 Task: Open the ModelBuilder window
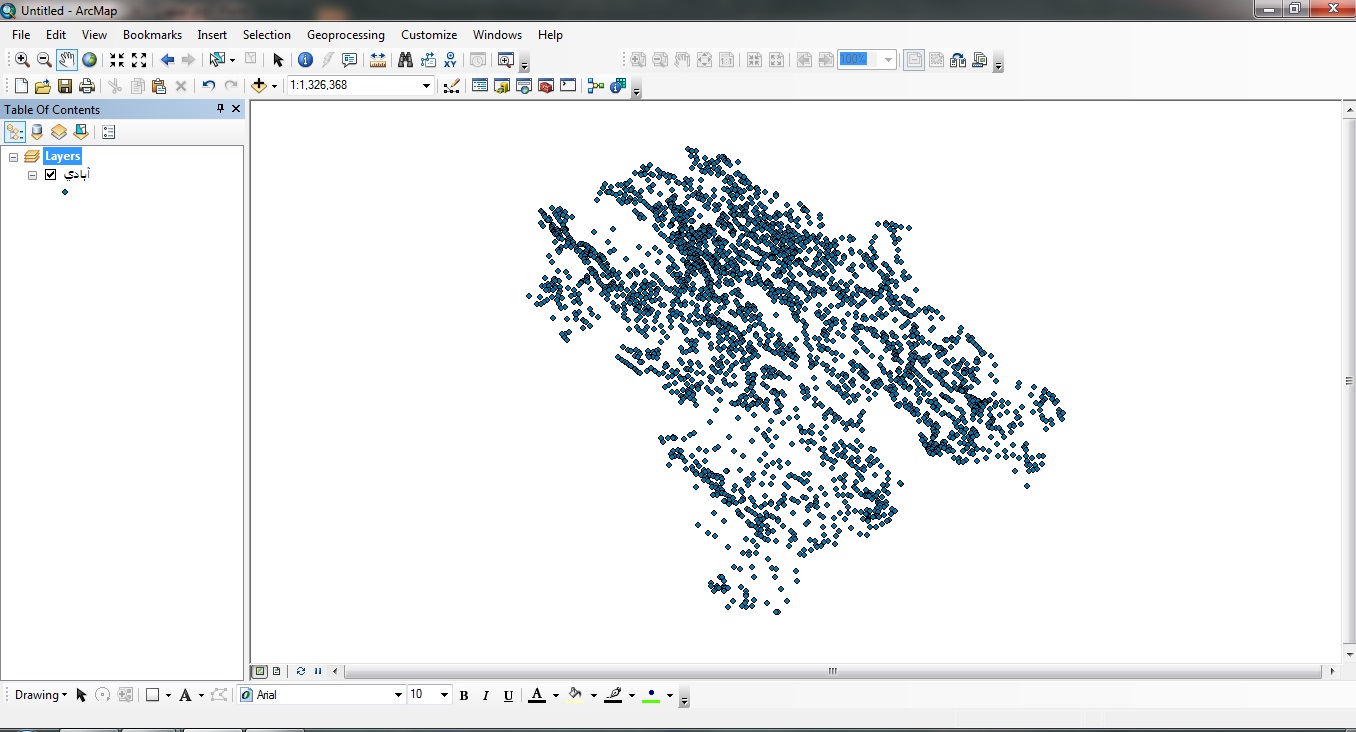(596, 86)
